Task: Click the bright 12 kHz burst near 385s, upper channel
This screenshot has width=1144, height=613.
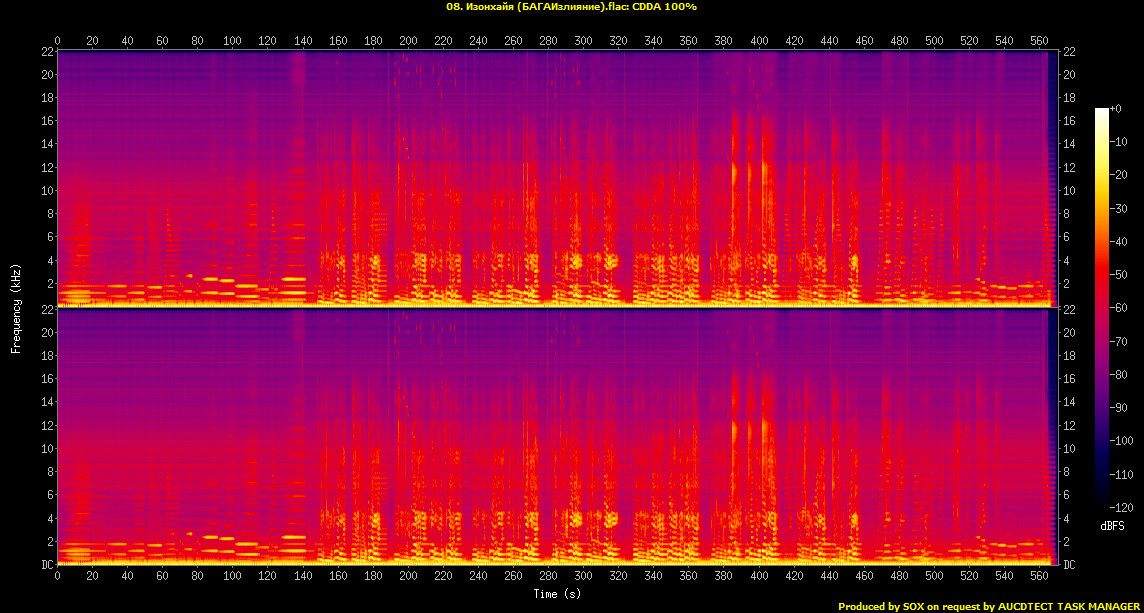Action: (734, 172)
